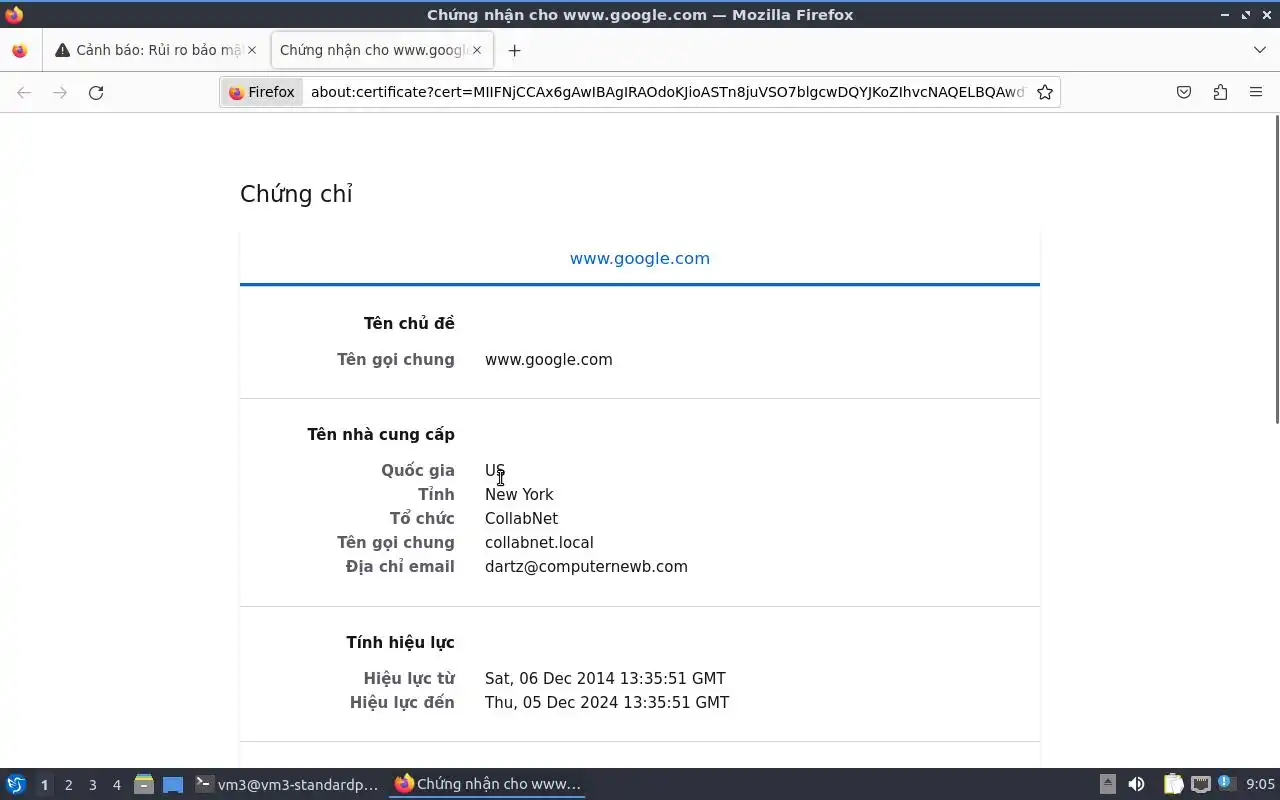This screenshot has height=800, width=1280.
Task: Open the Firefox hamburger menu
Action: tap(1256, 92)
